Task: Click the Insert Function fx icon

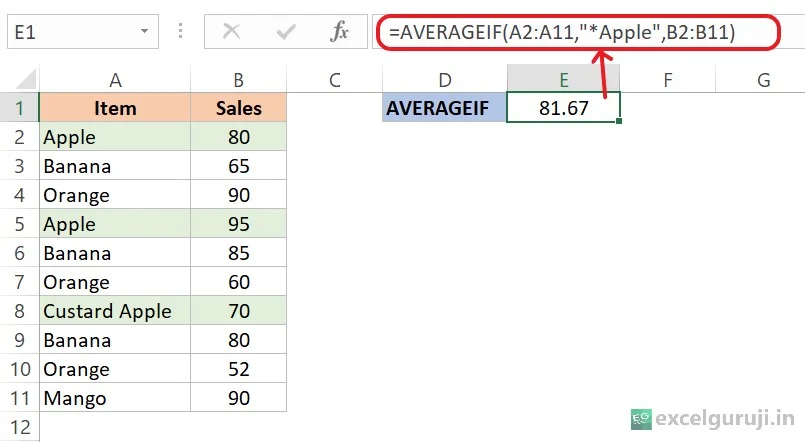Action: click(339, 32)
